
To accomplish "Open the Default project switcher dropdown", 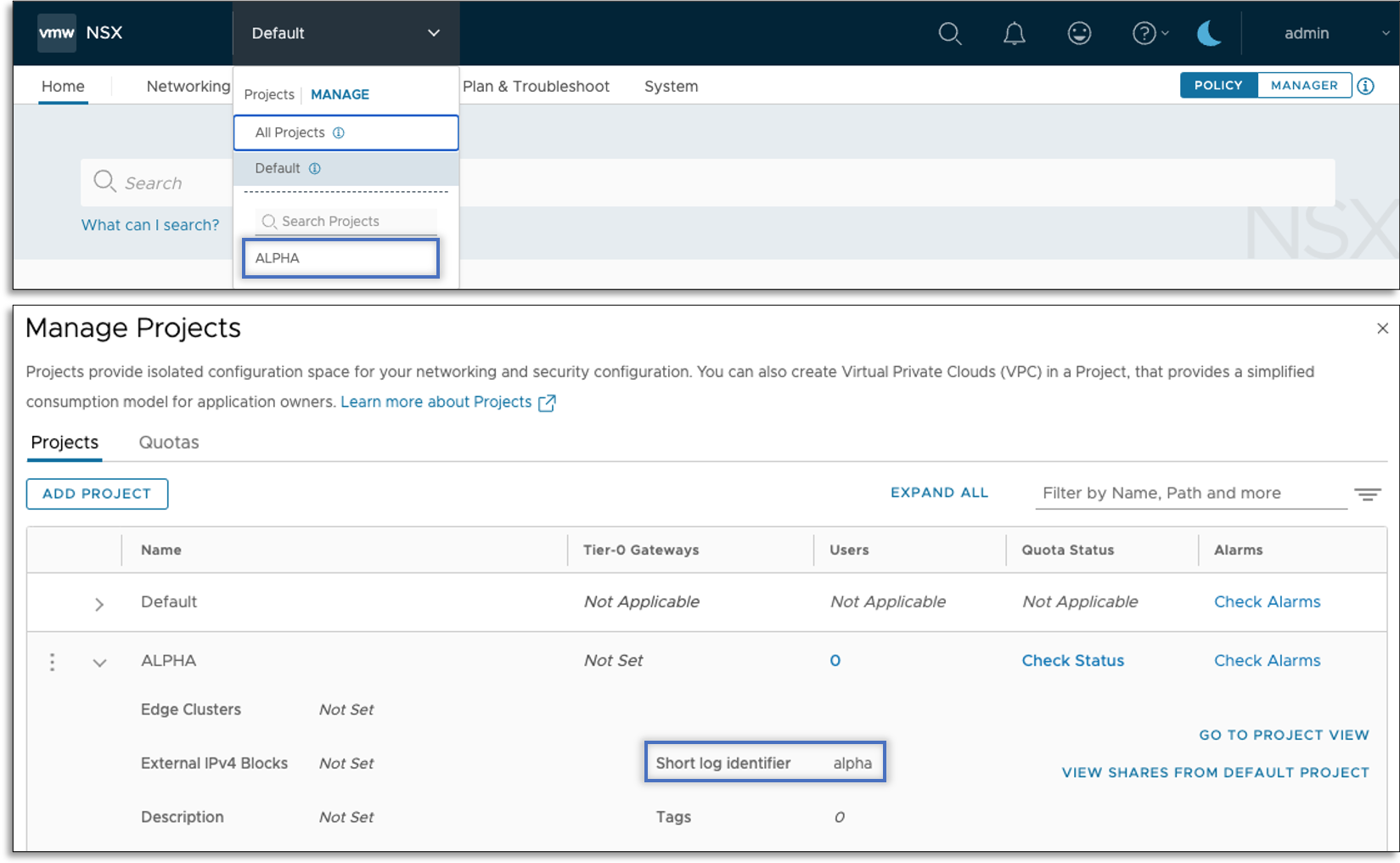I will [346, 33].
